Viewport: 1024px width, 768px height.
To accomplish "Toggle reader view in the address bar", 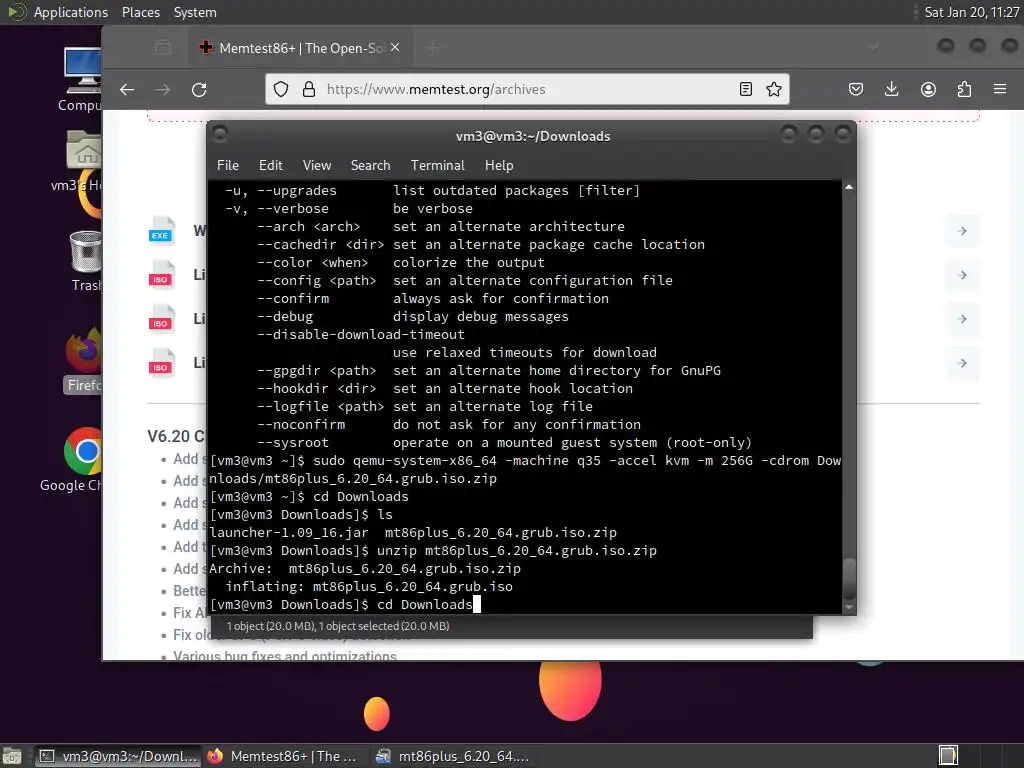I will click(x=746, y=89).
